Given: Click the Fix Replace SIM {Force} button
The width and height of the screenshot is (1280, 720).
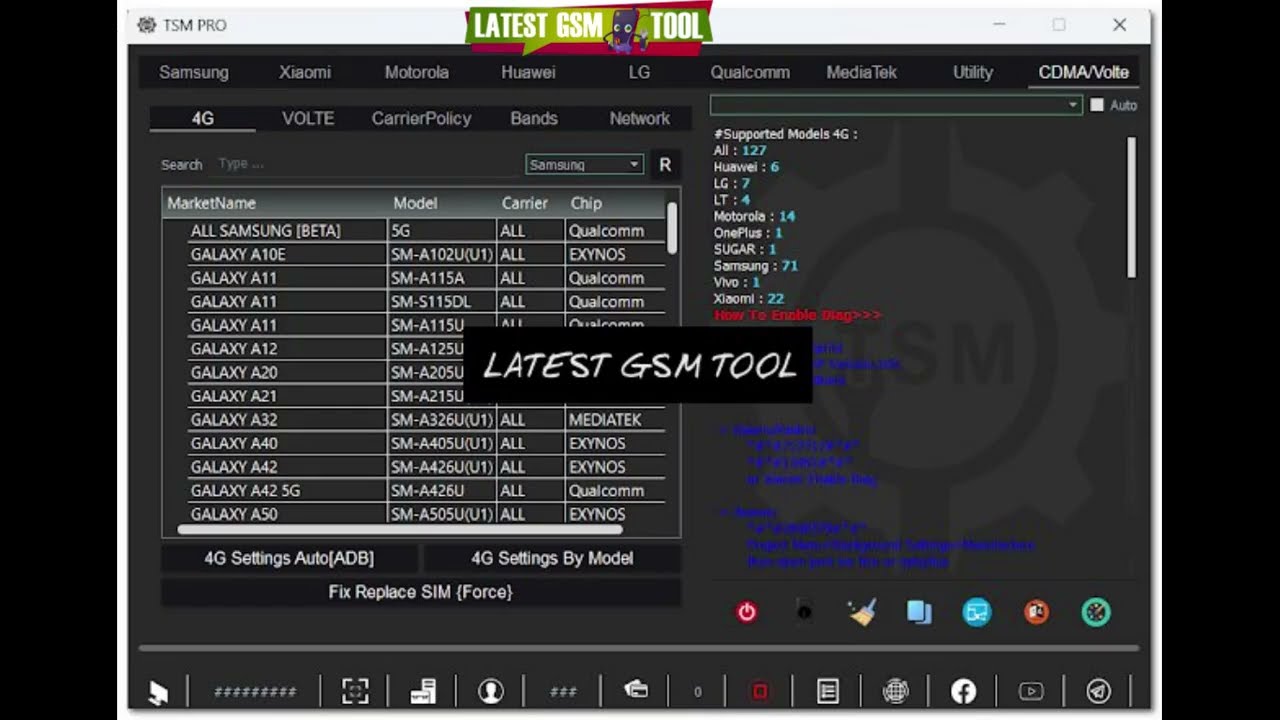Looking at the screenshot, I should (x=420, y=591).
